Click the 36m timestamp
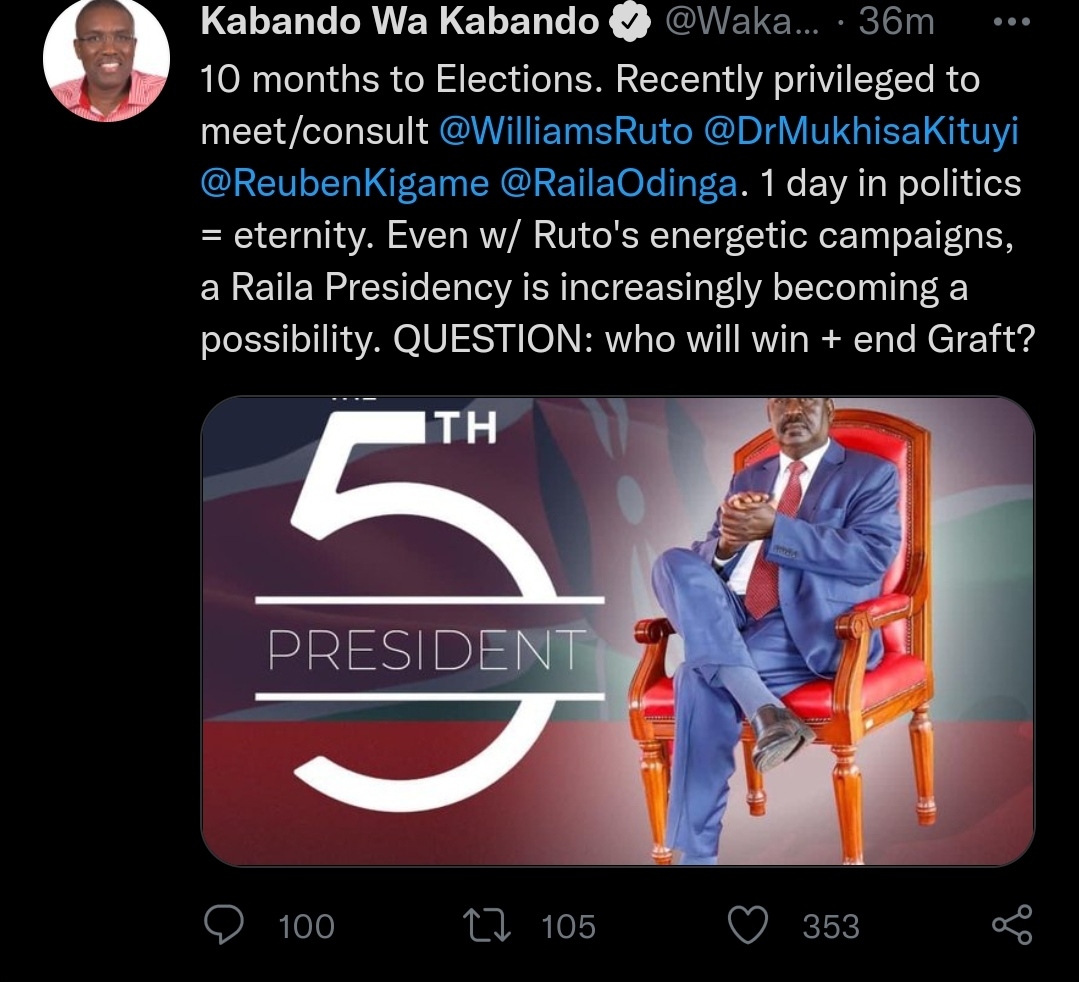 tap(896, 22)
